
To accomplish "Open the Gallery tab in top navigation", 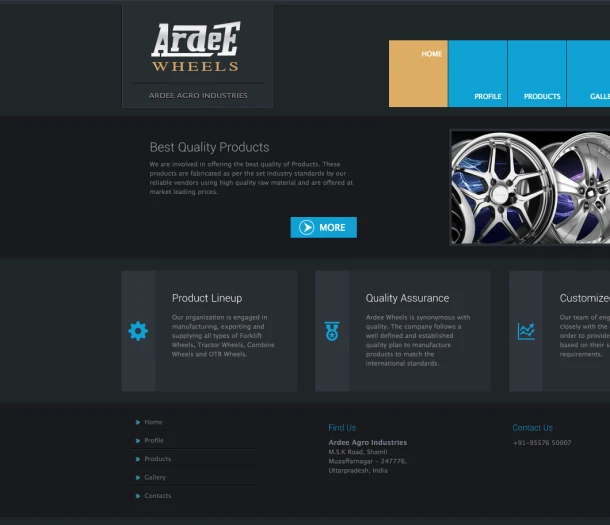I will point(590,73).
